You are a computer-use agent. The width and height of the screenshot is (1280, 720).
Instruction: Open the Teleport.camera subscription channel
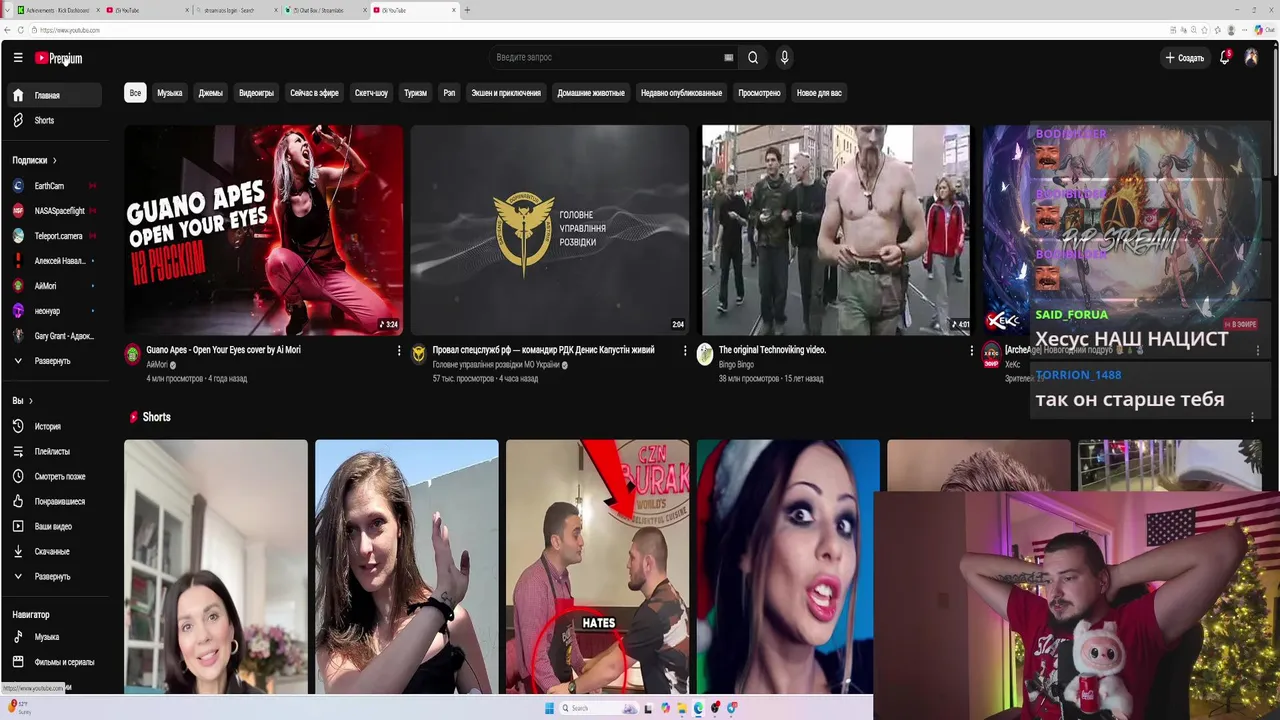pos(55,236)
